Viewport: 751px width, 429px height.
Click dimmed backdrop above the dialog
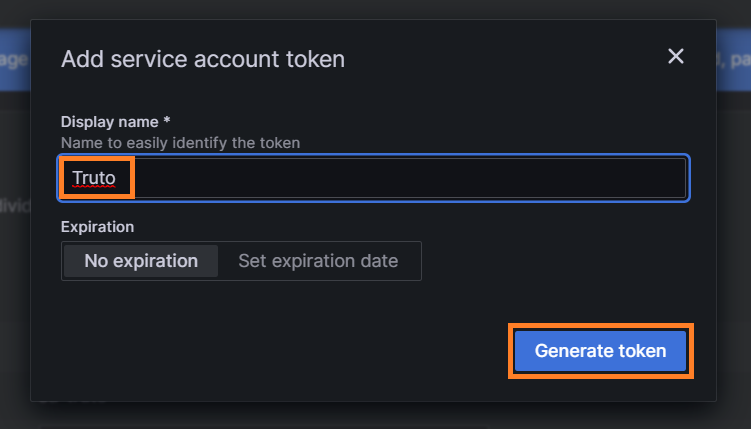[x=375, y=8]
